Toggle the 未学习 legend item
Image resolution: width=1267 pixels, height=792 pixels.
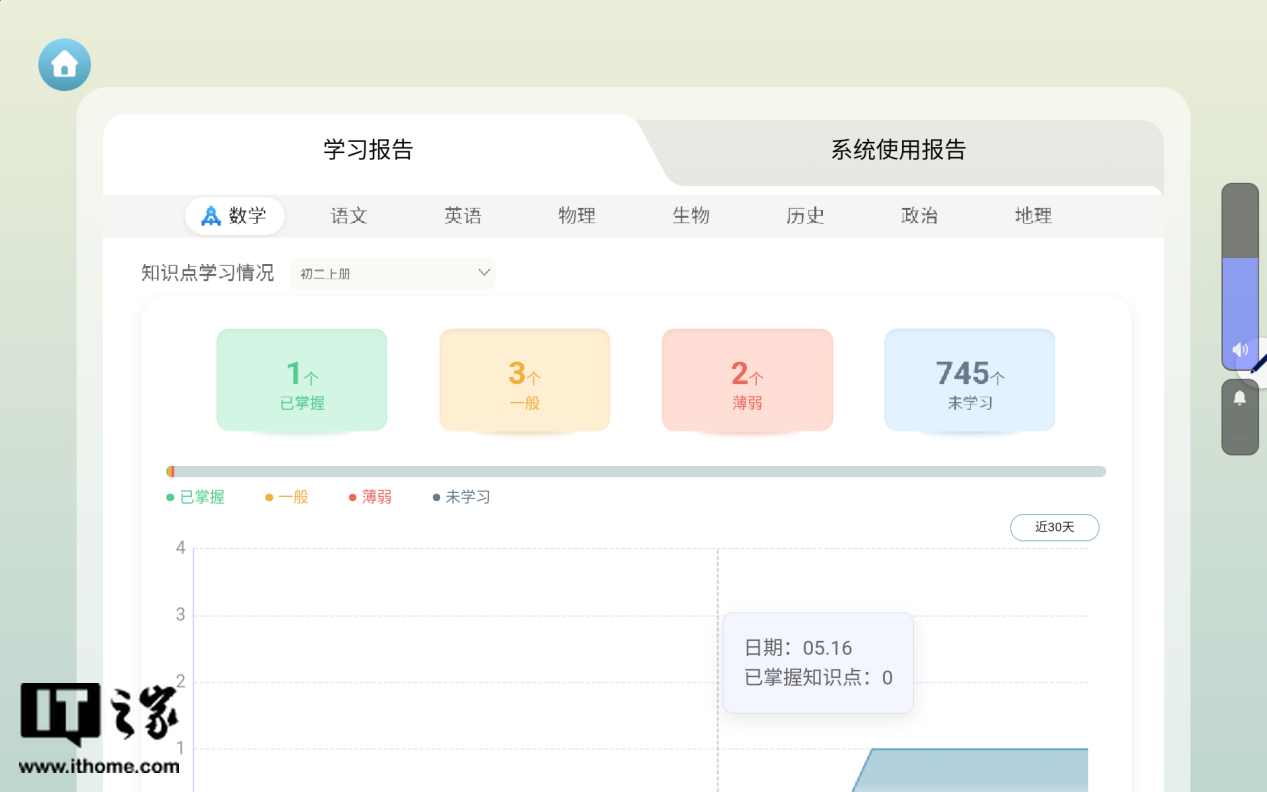tap(461, 497)
